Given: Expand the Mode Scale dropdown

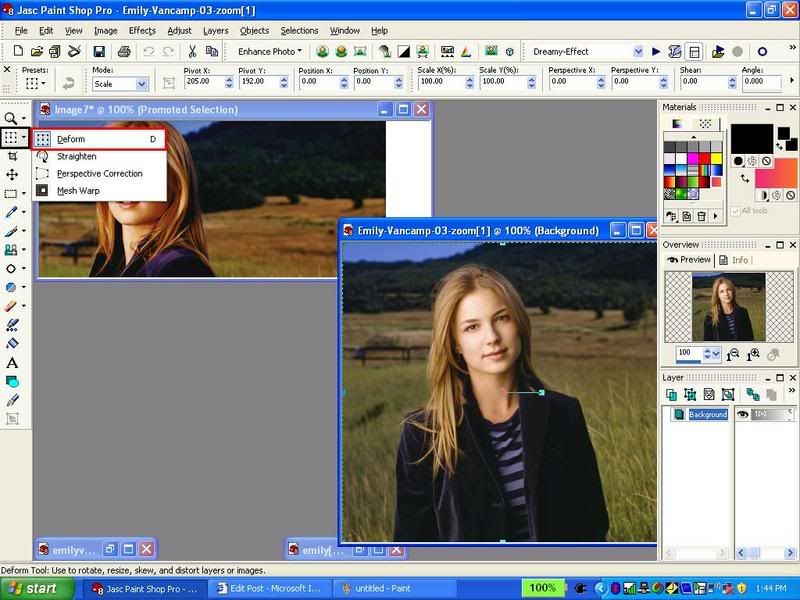Looking at the screenshot, I should coord(141,85).
